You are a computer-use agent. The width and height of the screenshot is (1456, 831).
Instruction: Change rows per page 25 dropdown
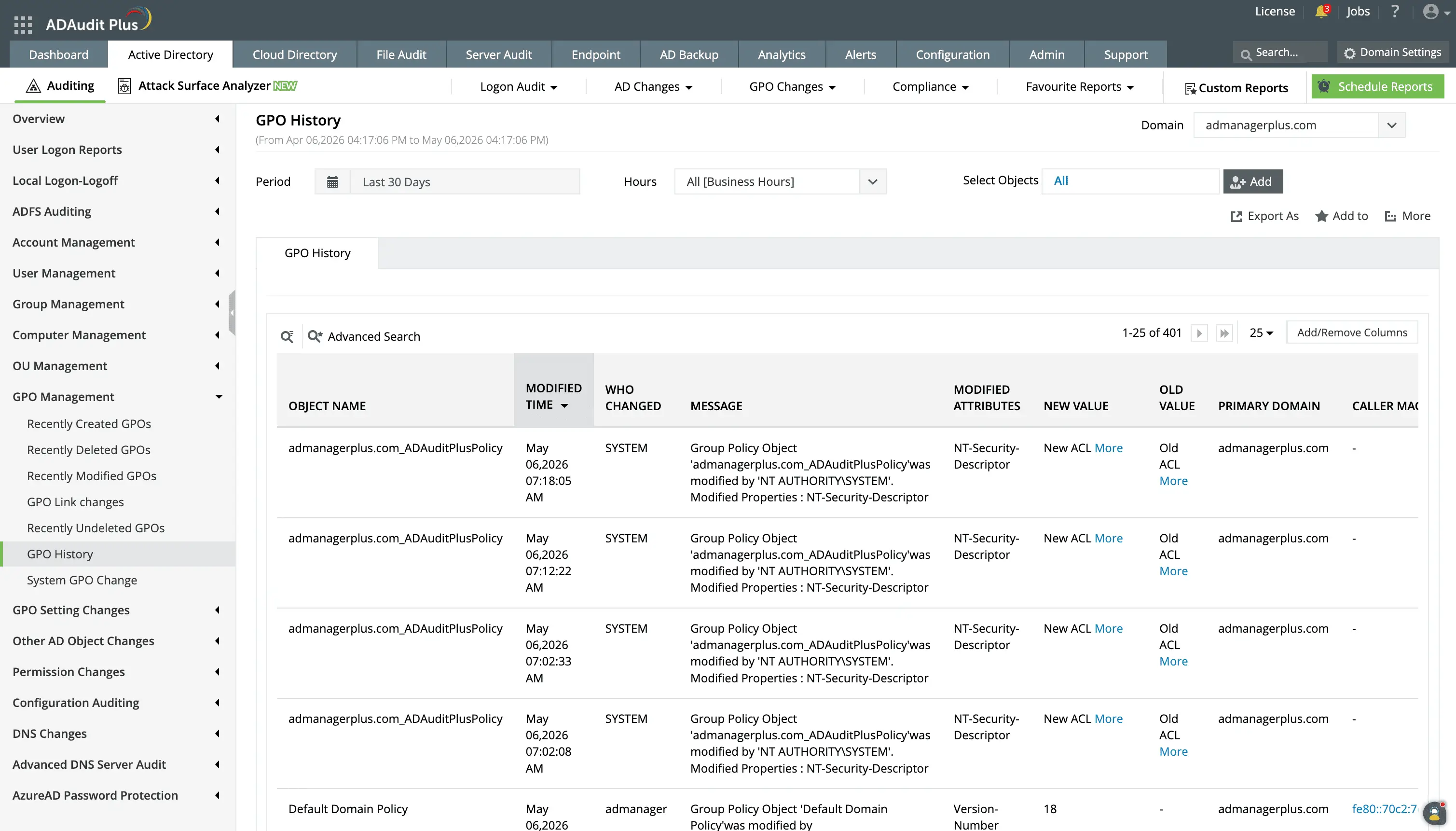(x=1261, y=333)
